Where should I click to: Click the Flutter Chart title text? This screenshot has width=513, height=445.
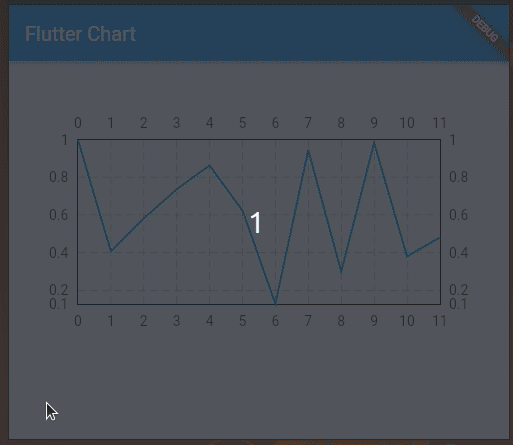pos(80,34)
